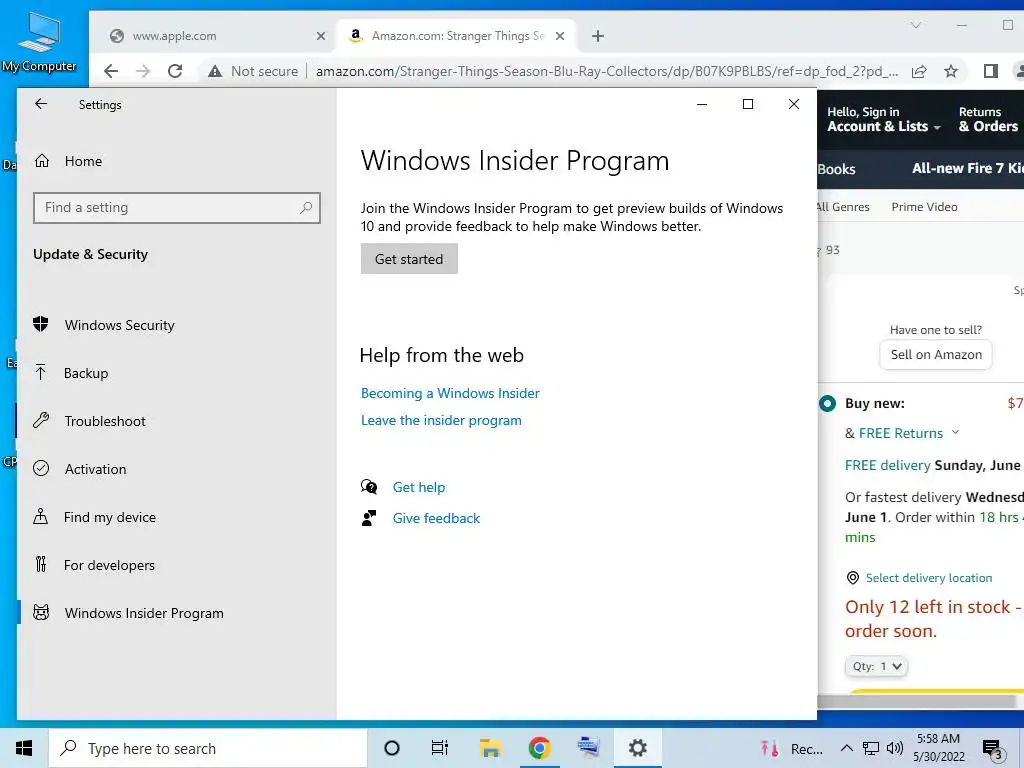Click the Backup upload arrow icon

coord(40,372)
